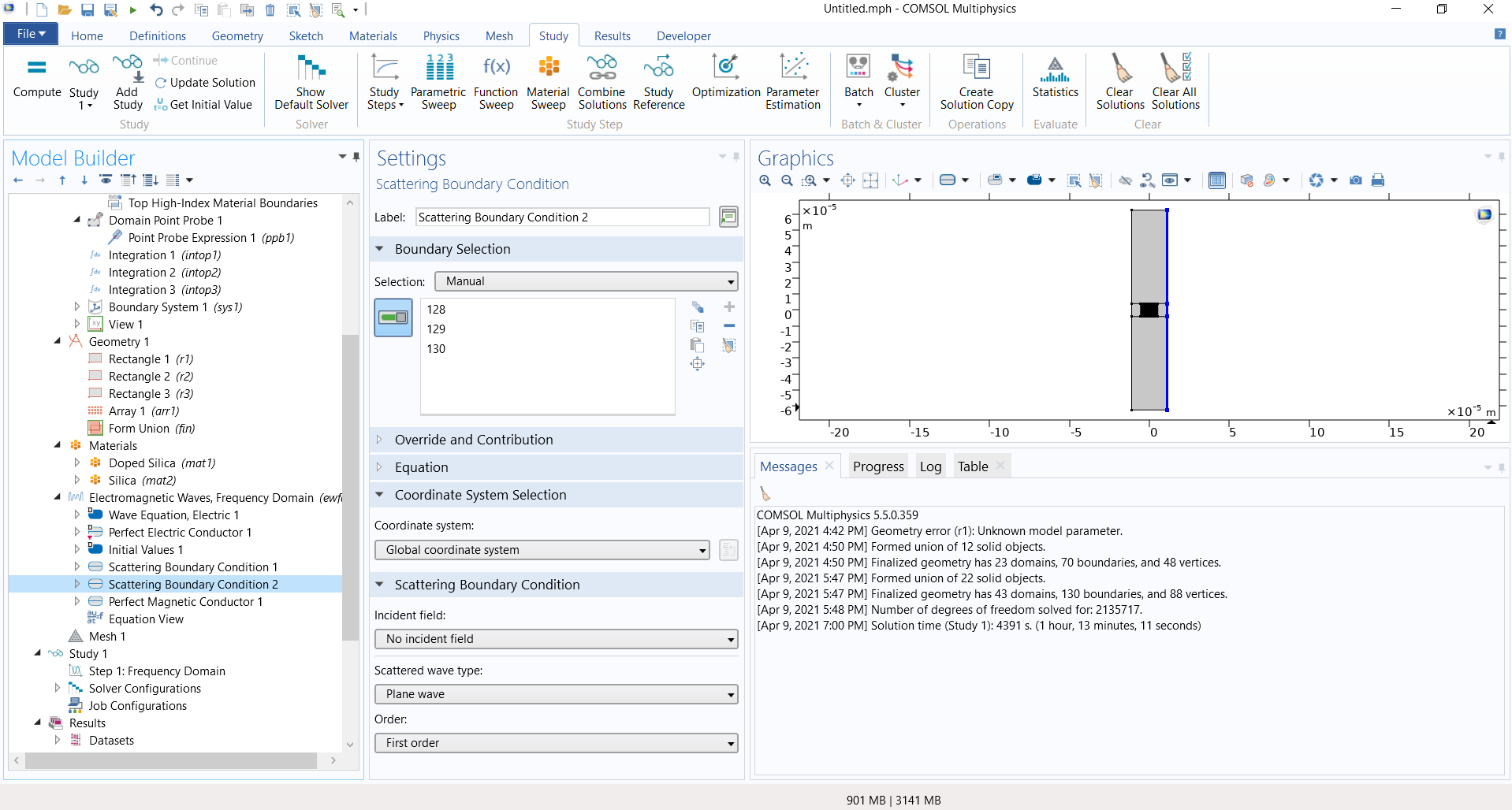This screenshot has width=1512, height=810.
Task: Click the Function Sweep icon
Action: click(x=496, y=82)
